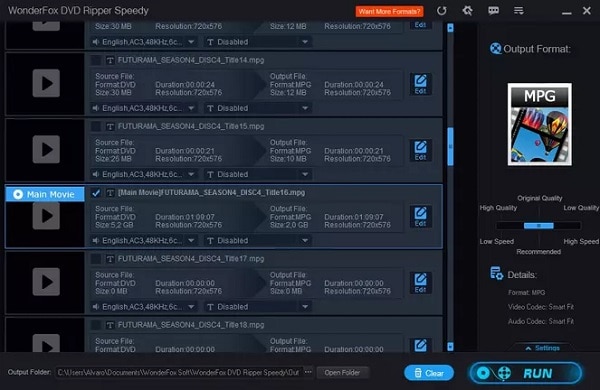Click the RUN button

526,373
